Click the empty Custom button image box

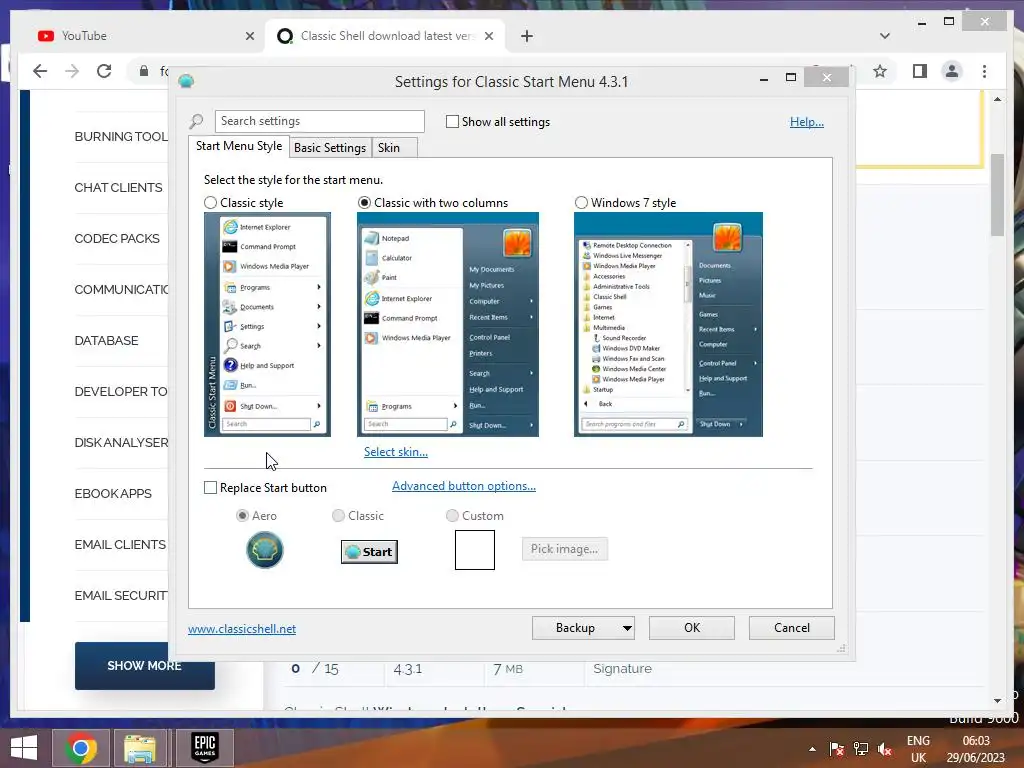pos(475,550)
